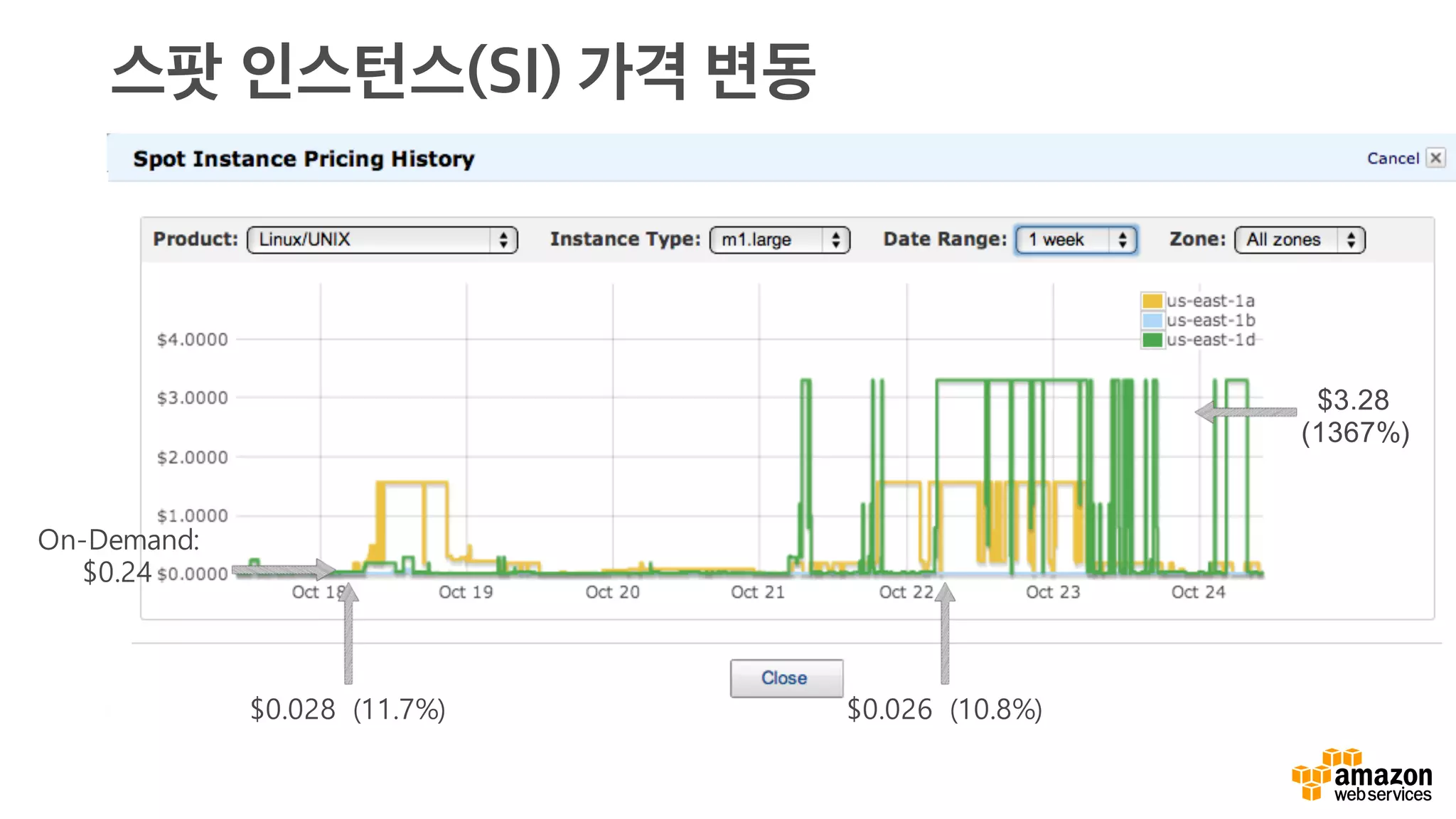Screen dimensions: 1456x819
Task: Click the Oct 24 axis label
Action: click(1199, 592)
